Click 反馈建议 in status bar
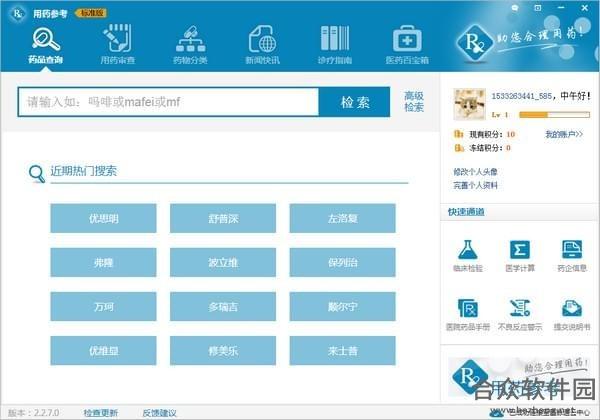Screen dimensions: 600x420 tap(159, 413)
